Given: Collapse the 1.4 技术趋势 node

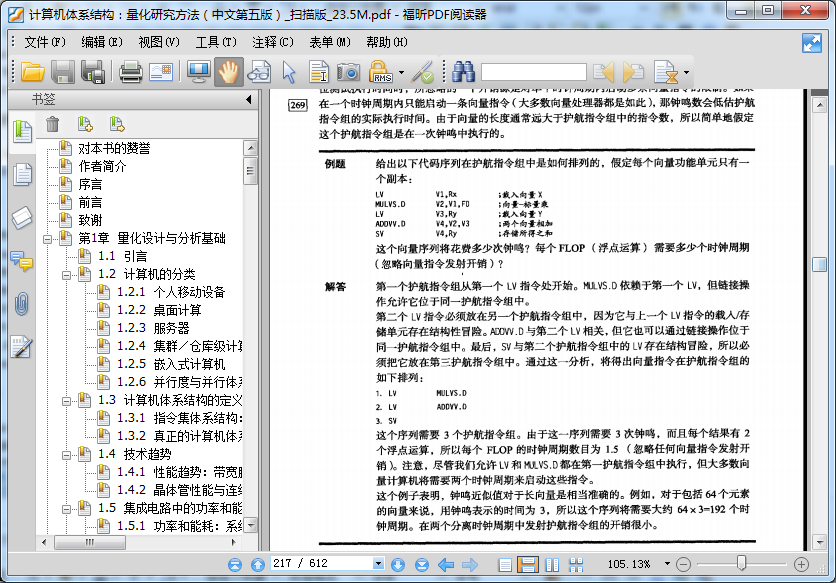Looking at the screenshot, I should [x=66, y=455].
